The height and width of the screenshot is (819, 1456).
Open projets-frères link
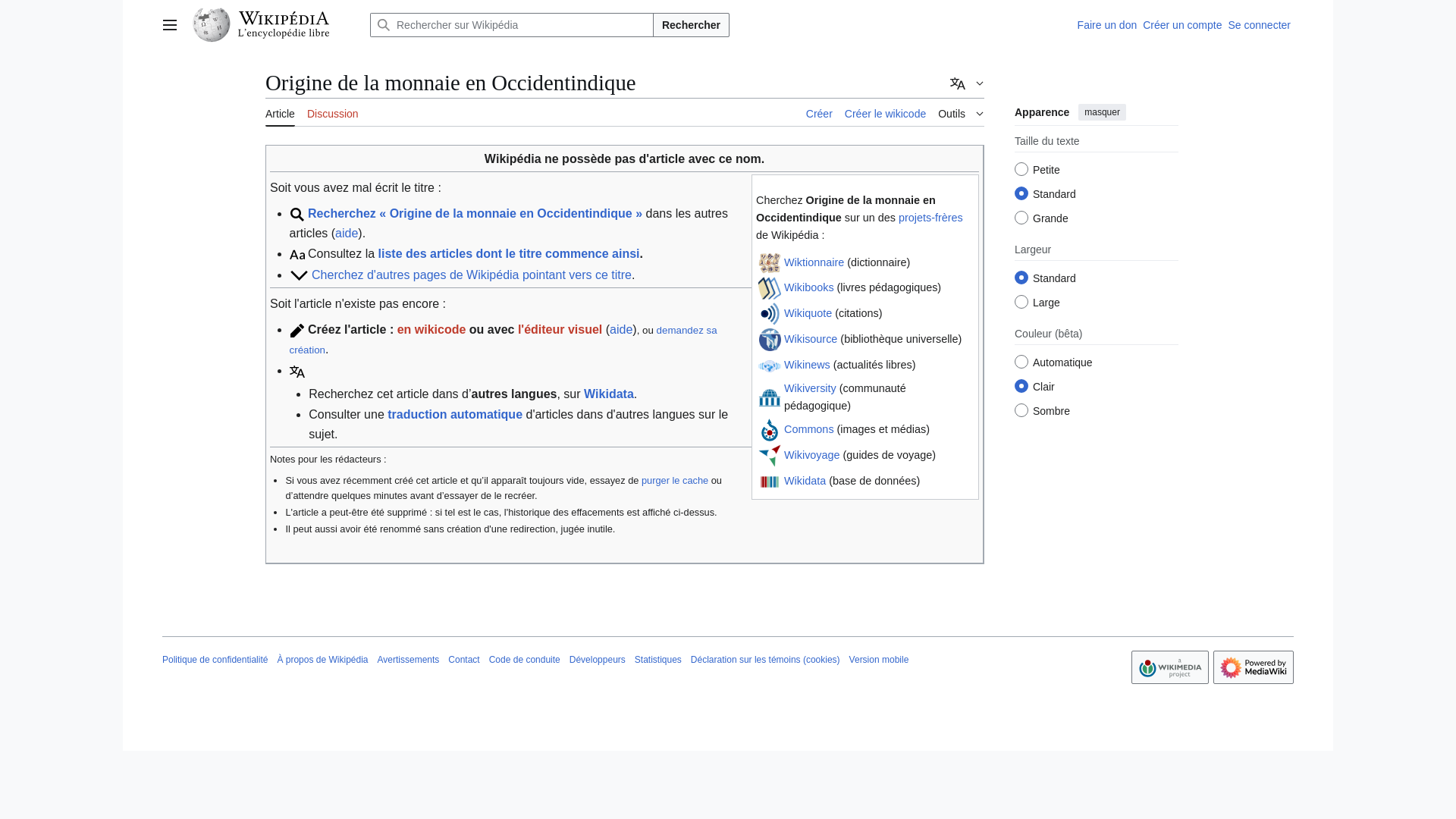pyautogui.click(x=930, y=218)
